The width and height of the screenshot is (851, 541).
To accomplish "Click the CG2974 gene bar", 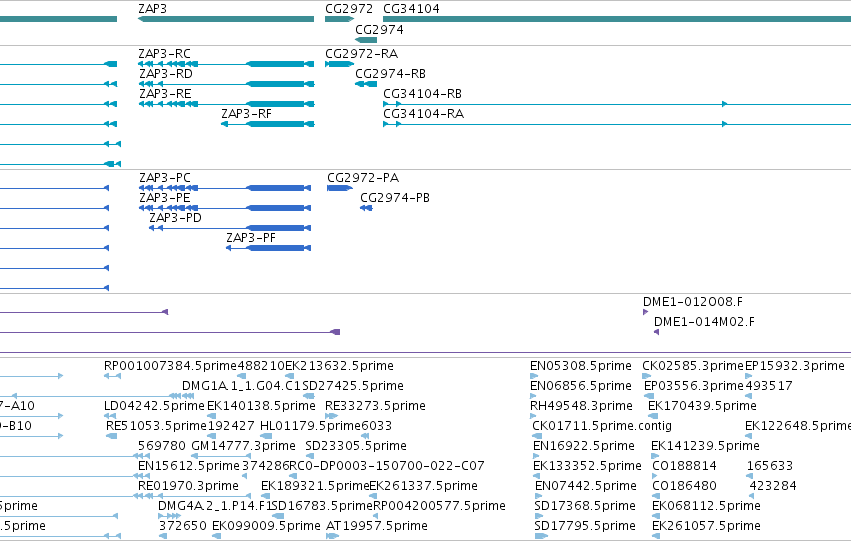I will click(x=366, y=40).
